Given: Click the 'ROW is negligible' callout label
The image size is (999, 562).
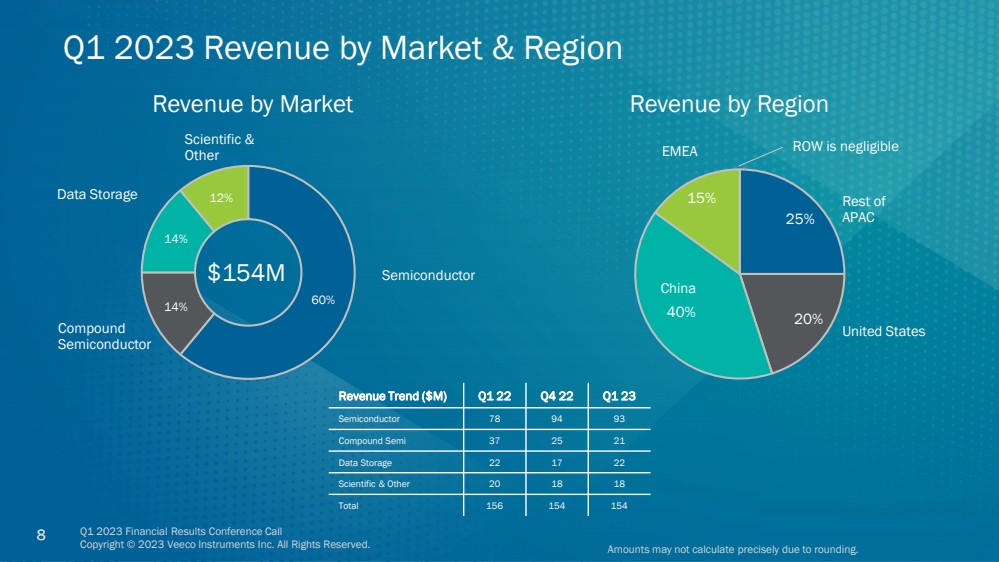Looking at the screenshot, I should (845, 147).
